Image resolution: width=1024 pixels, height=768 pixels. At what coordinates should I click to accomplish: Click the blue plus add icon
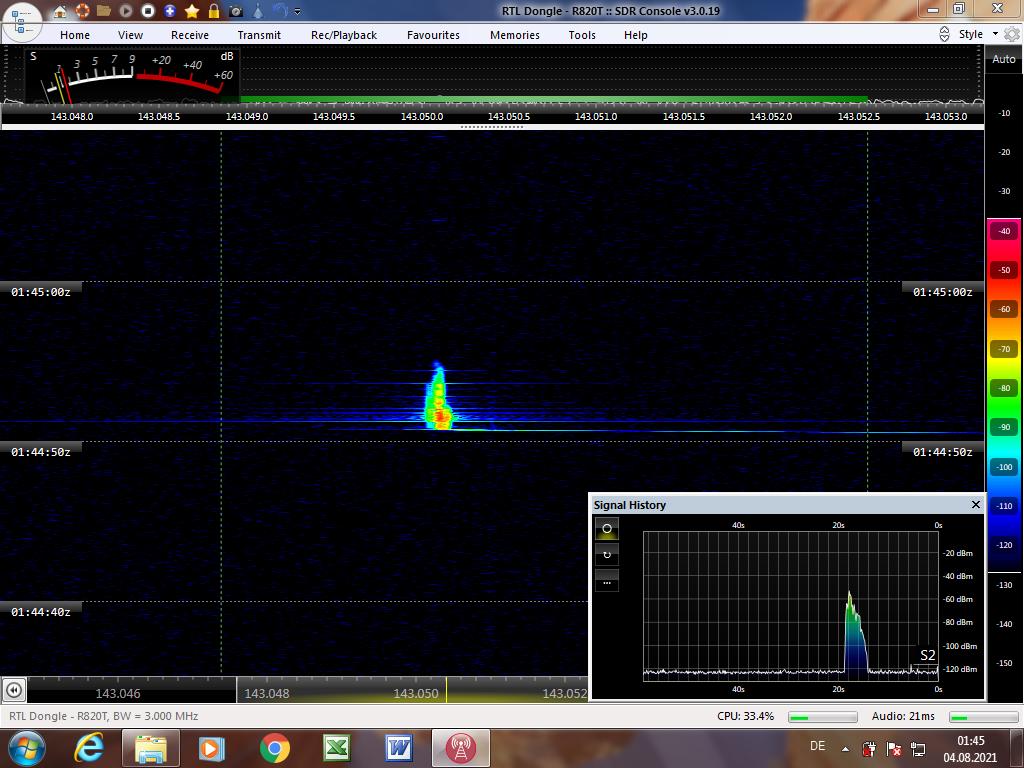[170, 10]
